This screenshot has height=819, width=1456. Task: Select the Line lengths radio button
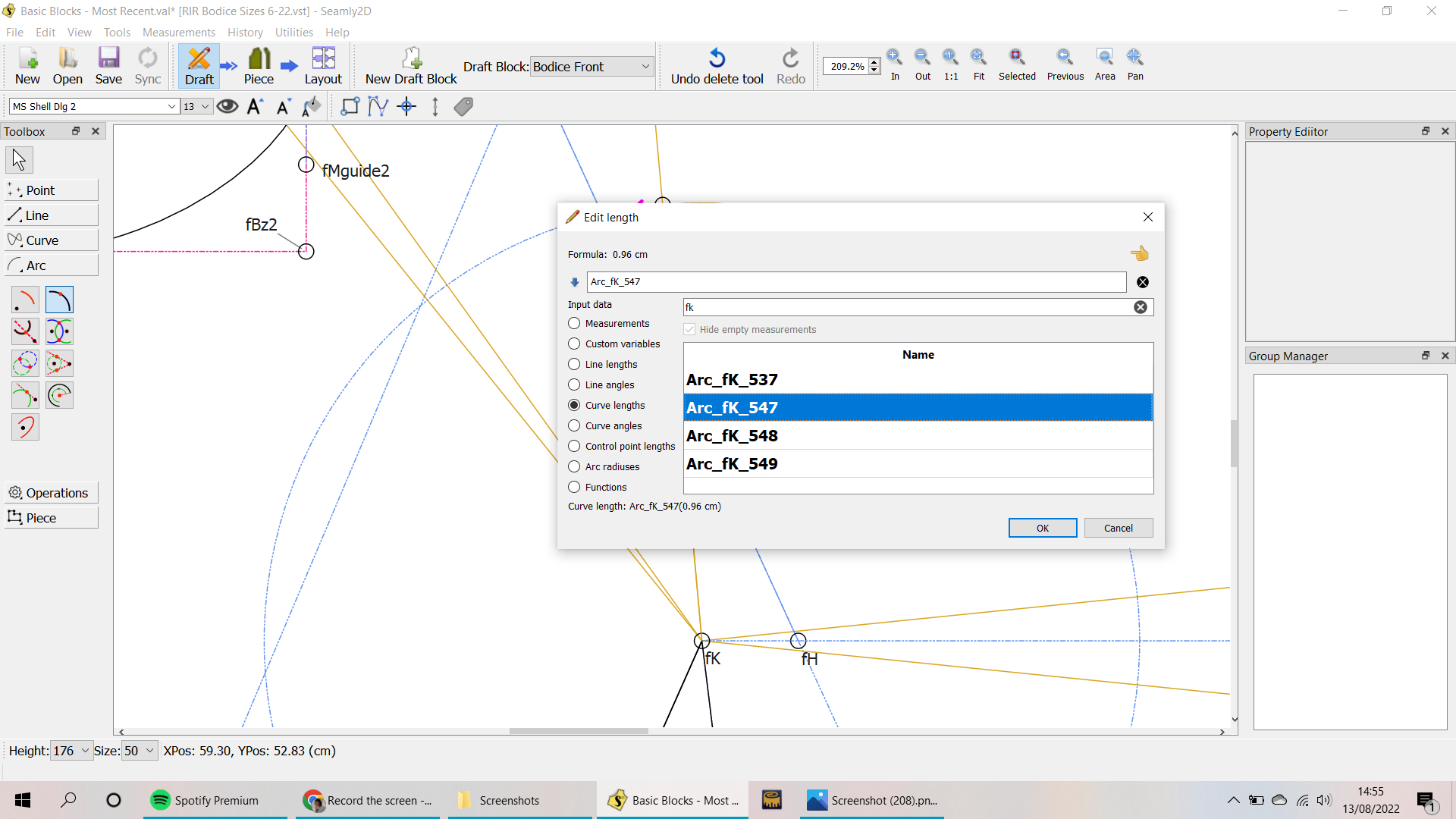(x=574, y=365)
